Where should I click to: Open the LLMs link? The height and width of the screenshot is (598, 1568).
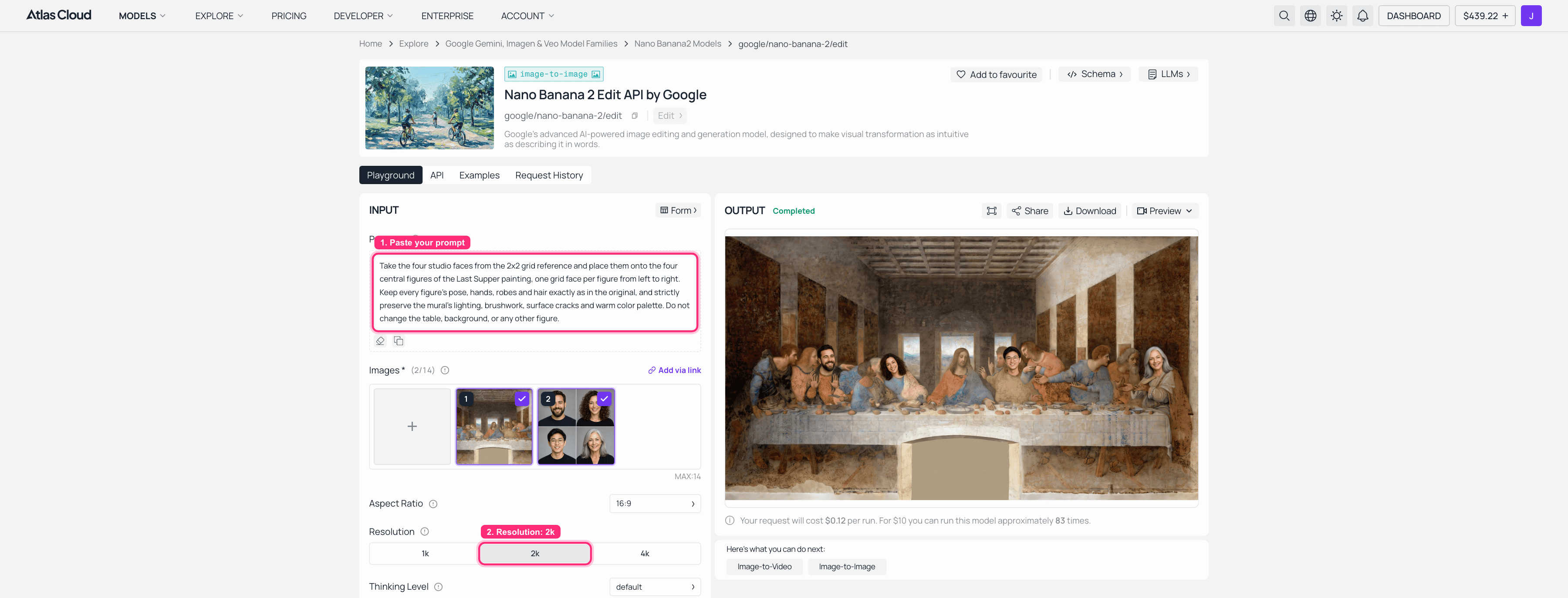(1168, 74)
